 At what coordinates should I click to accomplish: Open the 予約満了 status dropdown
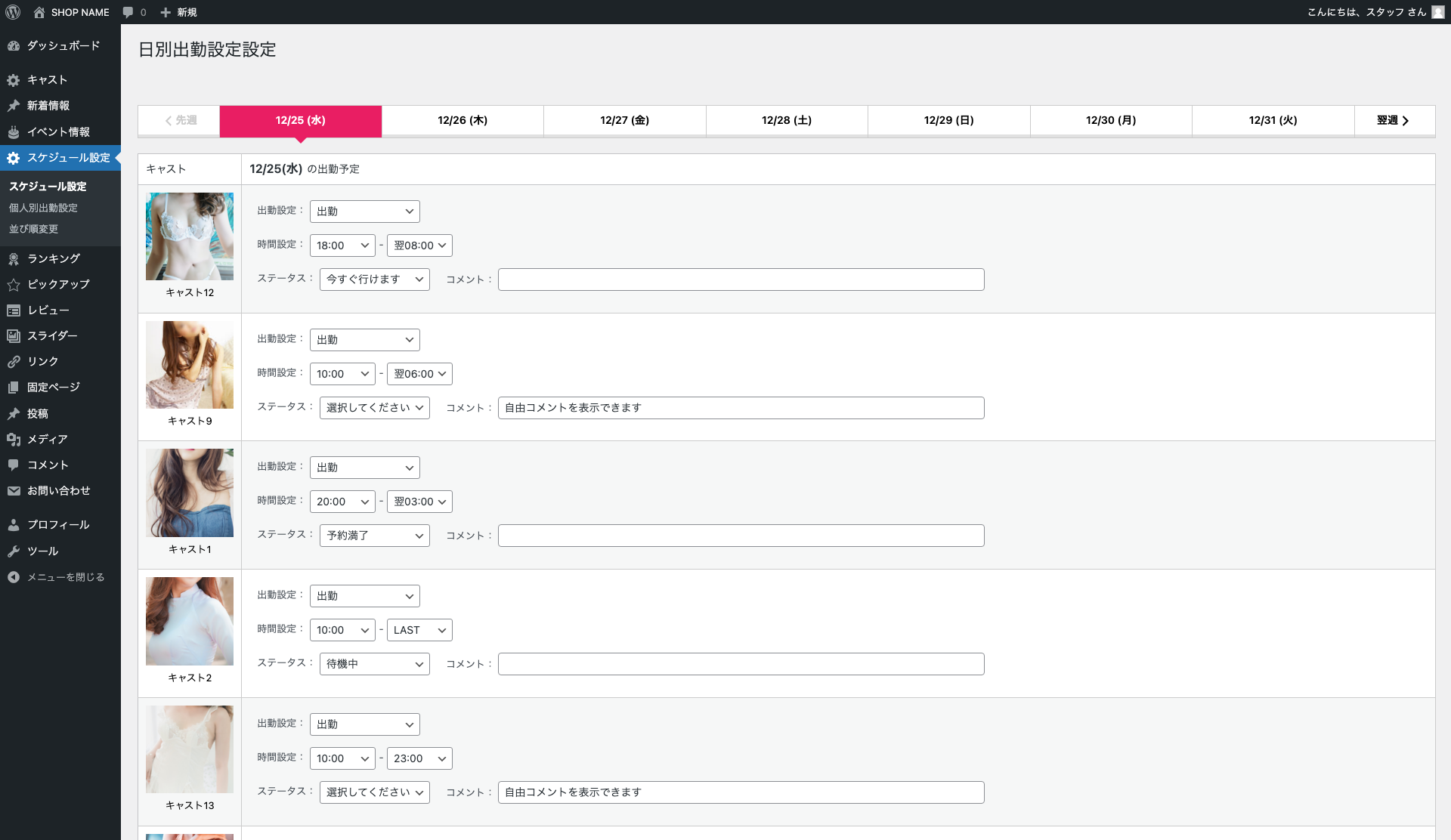pyautogui.click(x=374, y=536)
